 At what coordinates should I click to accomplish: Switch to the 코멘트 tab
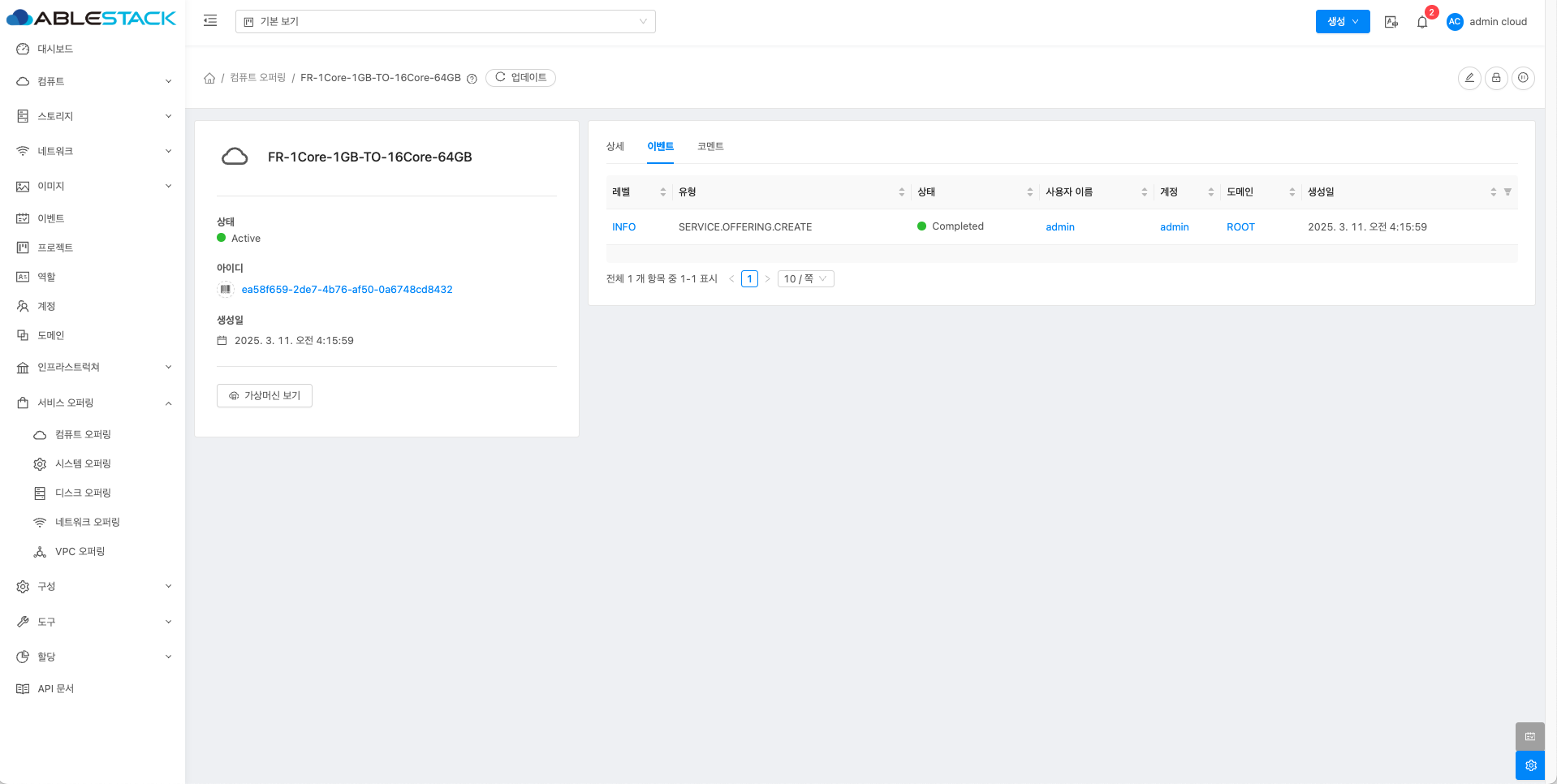pos(710,147)
